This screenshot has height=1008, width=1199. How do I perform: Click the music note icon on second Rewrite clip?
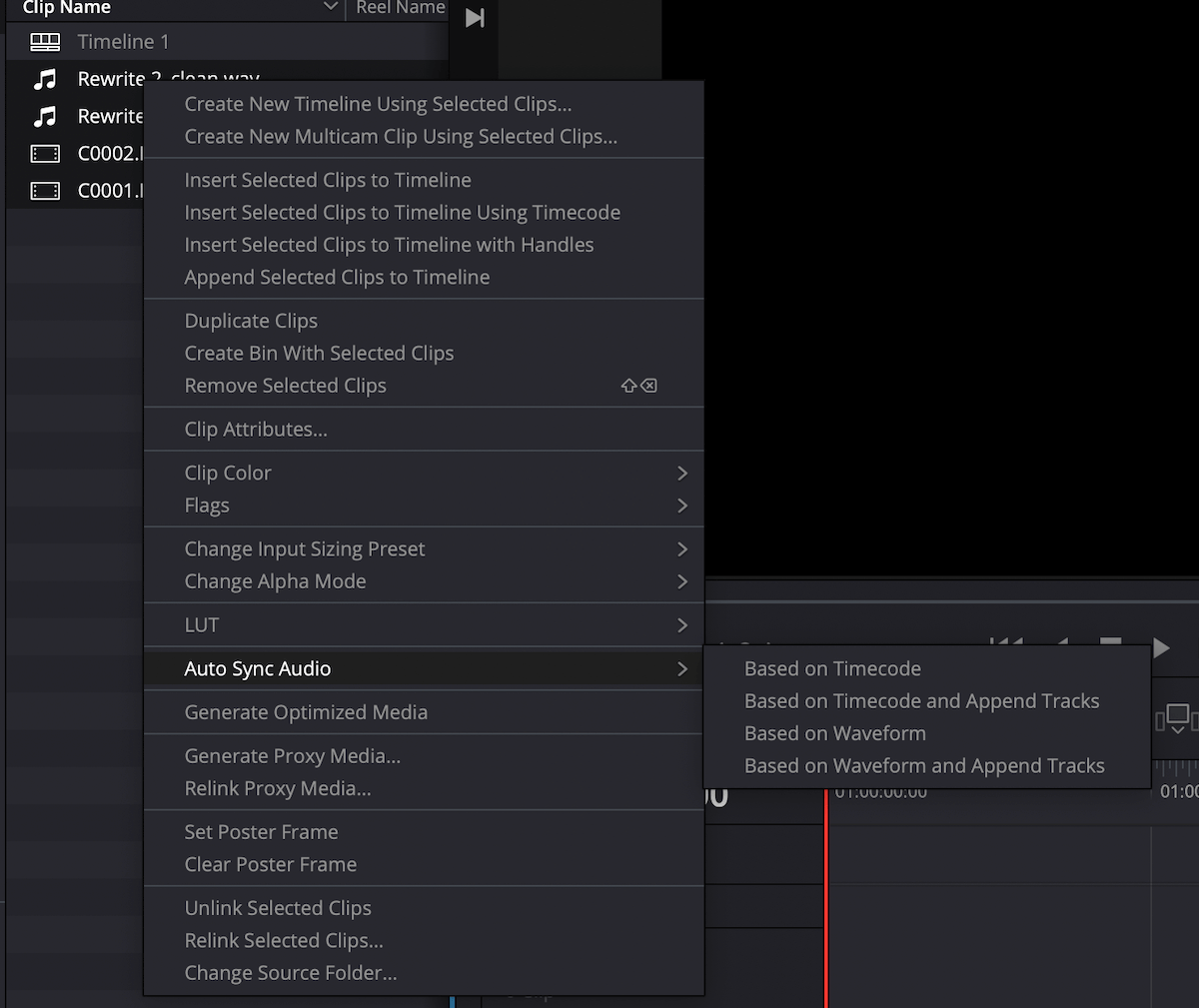click(47, 116)
